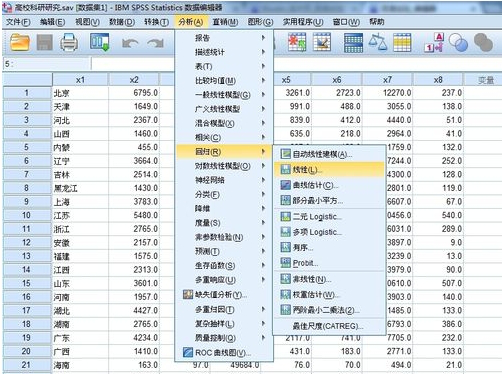Choose 非线性(N) regression option

pyautogui.click(x=329, y=279)
